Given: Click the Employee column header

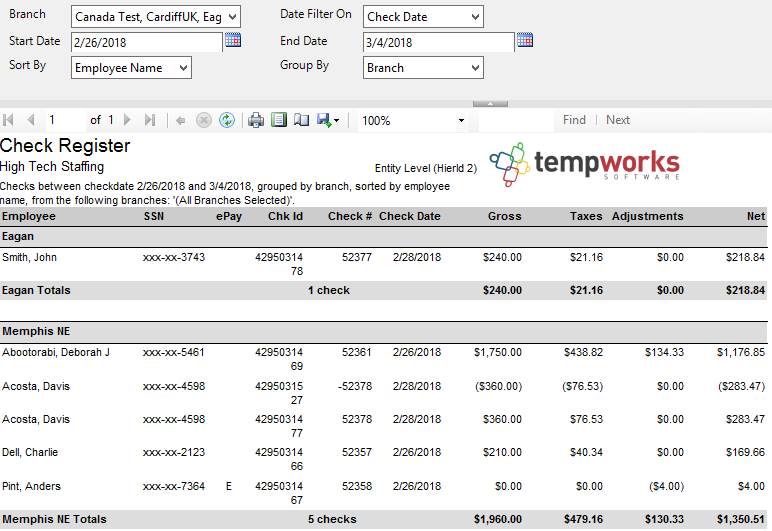Looking at the screenshot, I should click(x=29, y=217).
